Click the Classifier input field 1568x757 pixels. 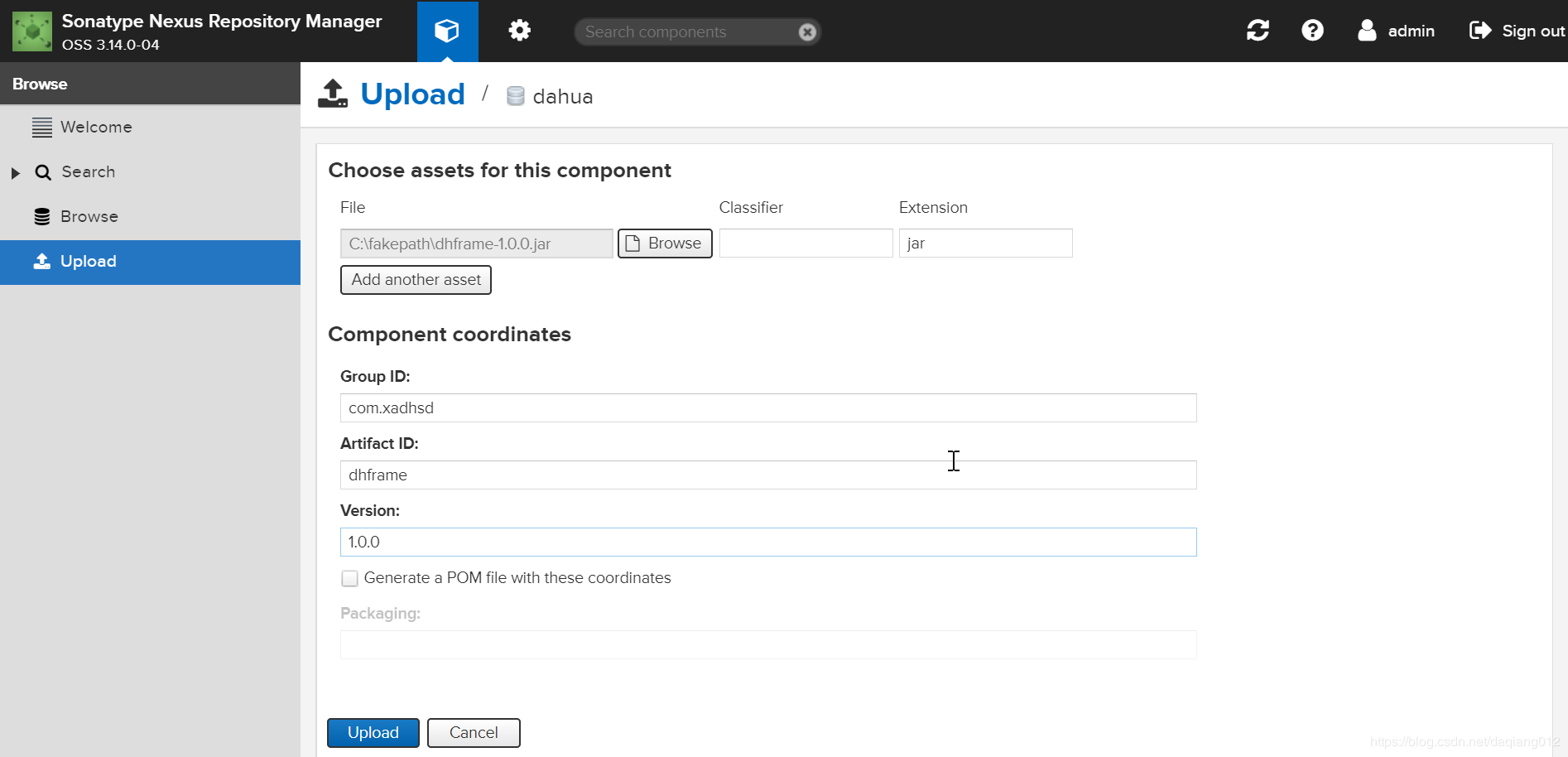pos(805,243)
